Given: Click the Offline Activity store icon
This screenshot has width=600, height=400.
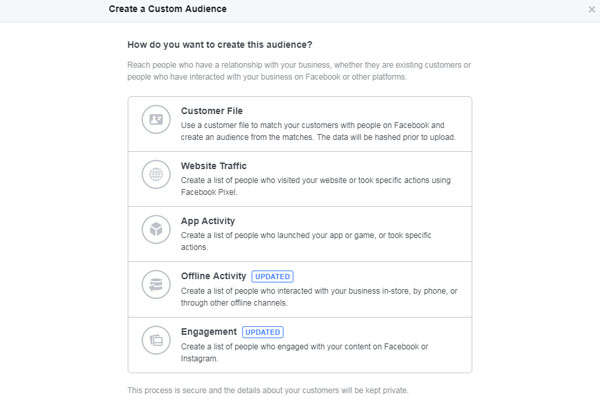Looking at the screenshot, I should tap(156, 285).
